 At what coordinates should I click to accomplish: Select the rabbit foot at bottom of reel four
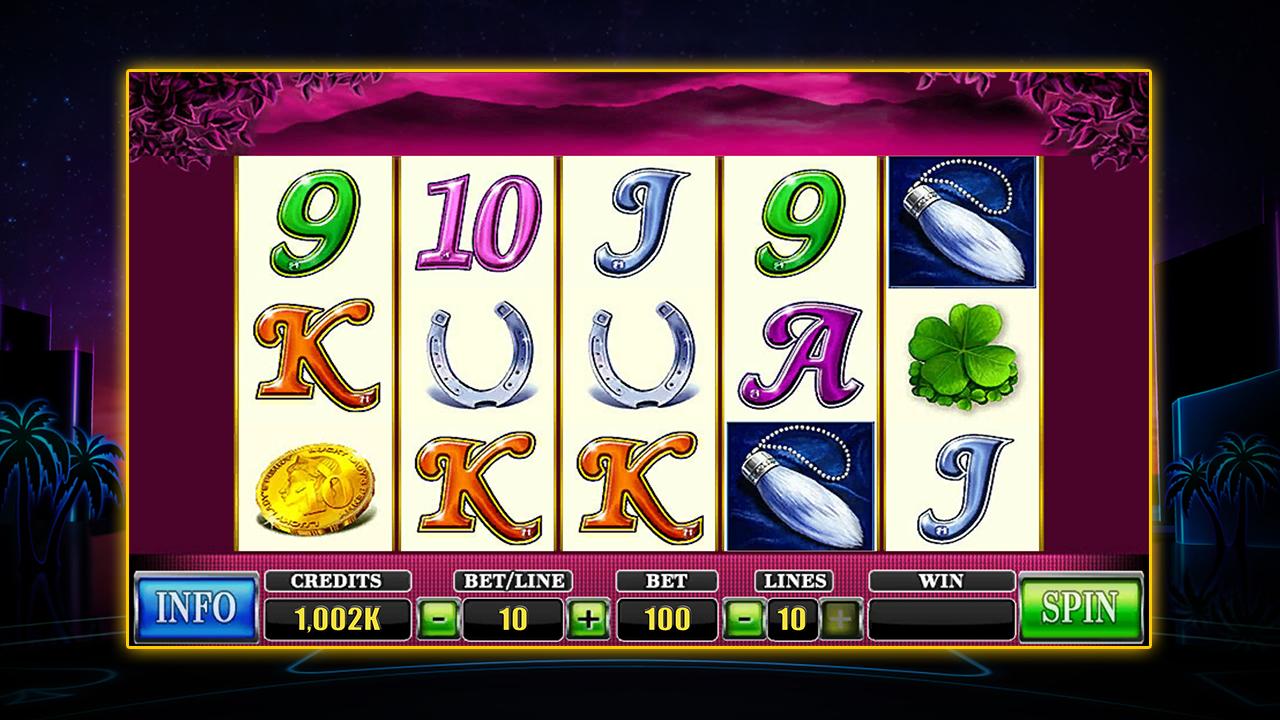tap(801, 486)
